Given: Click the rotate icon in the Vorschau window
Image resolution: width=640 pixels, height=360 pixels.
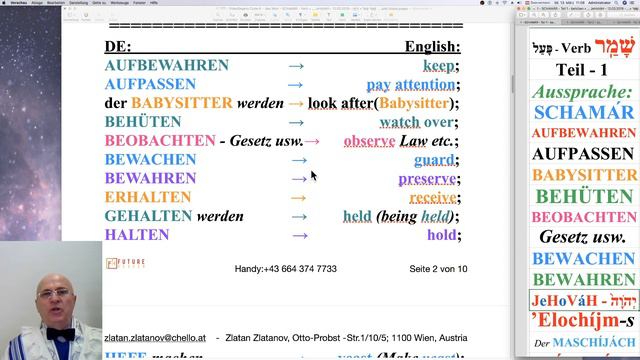Looking at the screenshot, I should (588, 15).
